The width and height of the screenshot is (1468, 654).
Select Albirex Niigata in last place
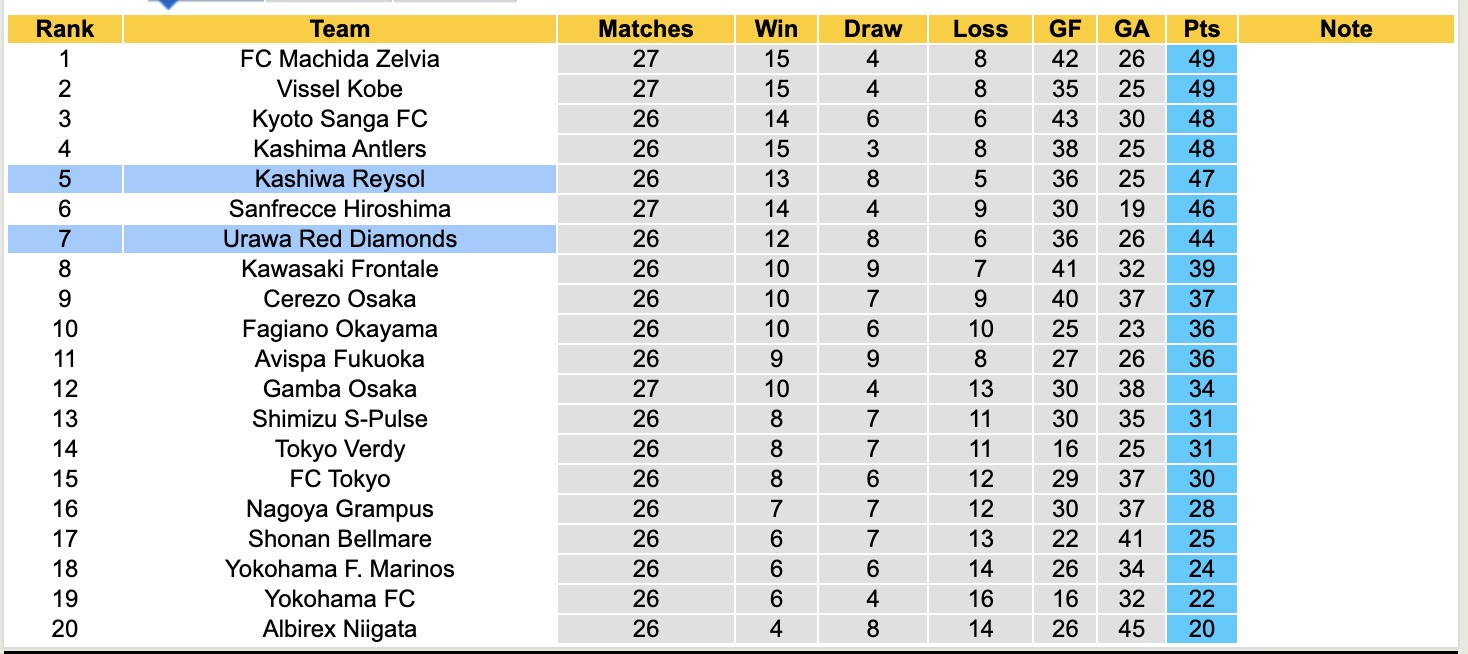(x=340, y=629)
